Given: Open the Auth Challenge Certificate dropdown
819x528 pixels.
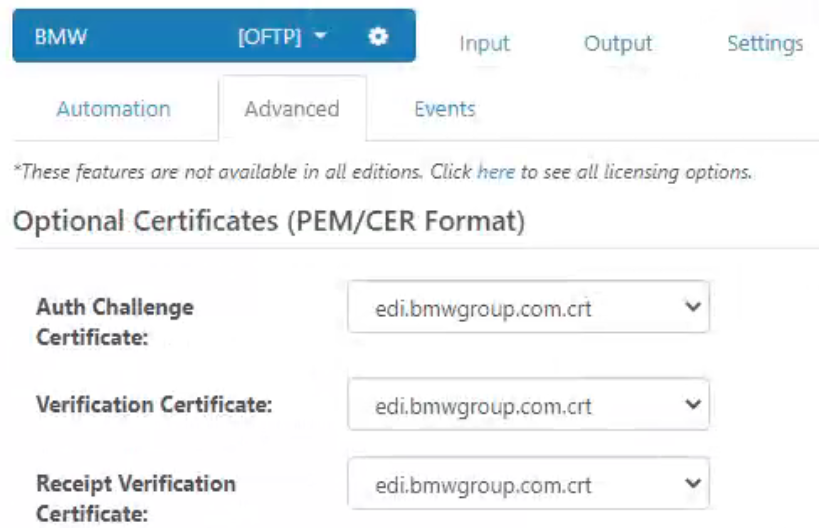Looking at the screenshot, I should coord(528,307).
